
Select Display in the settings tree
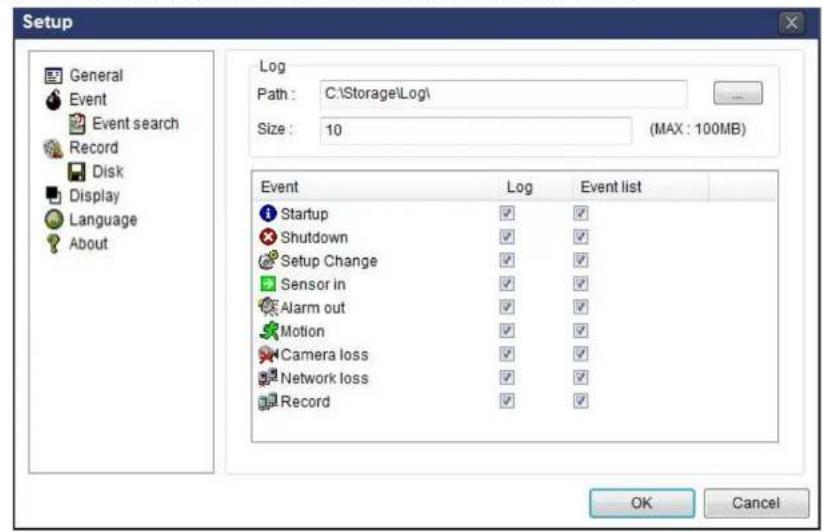[94, 196]
